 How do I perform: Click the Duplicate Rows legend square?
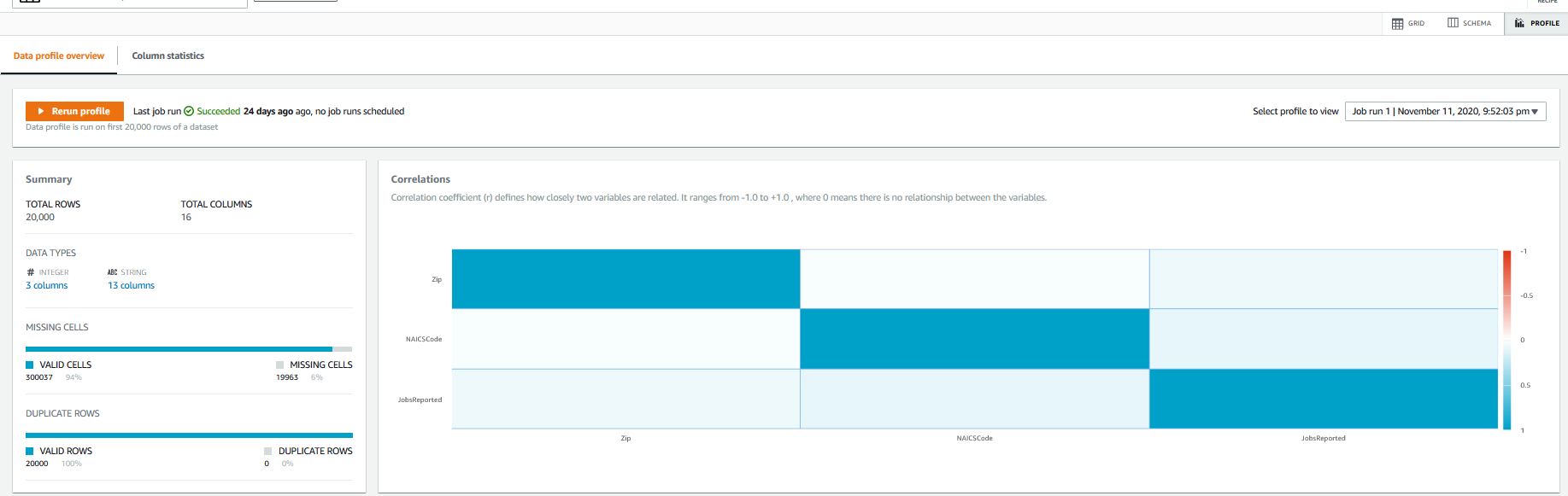(x=268, y=451)
